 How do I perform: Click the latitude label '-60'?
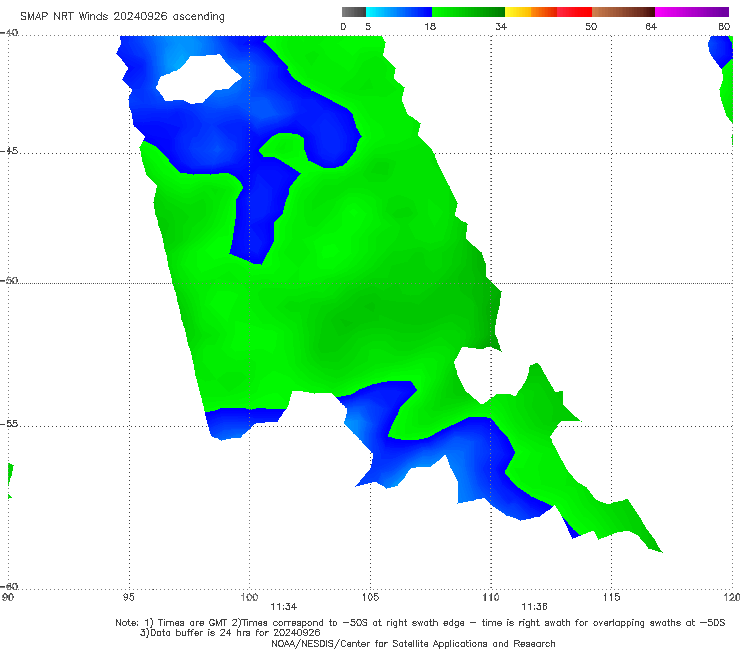click(9, 586)
